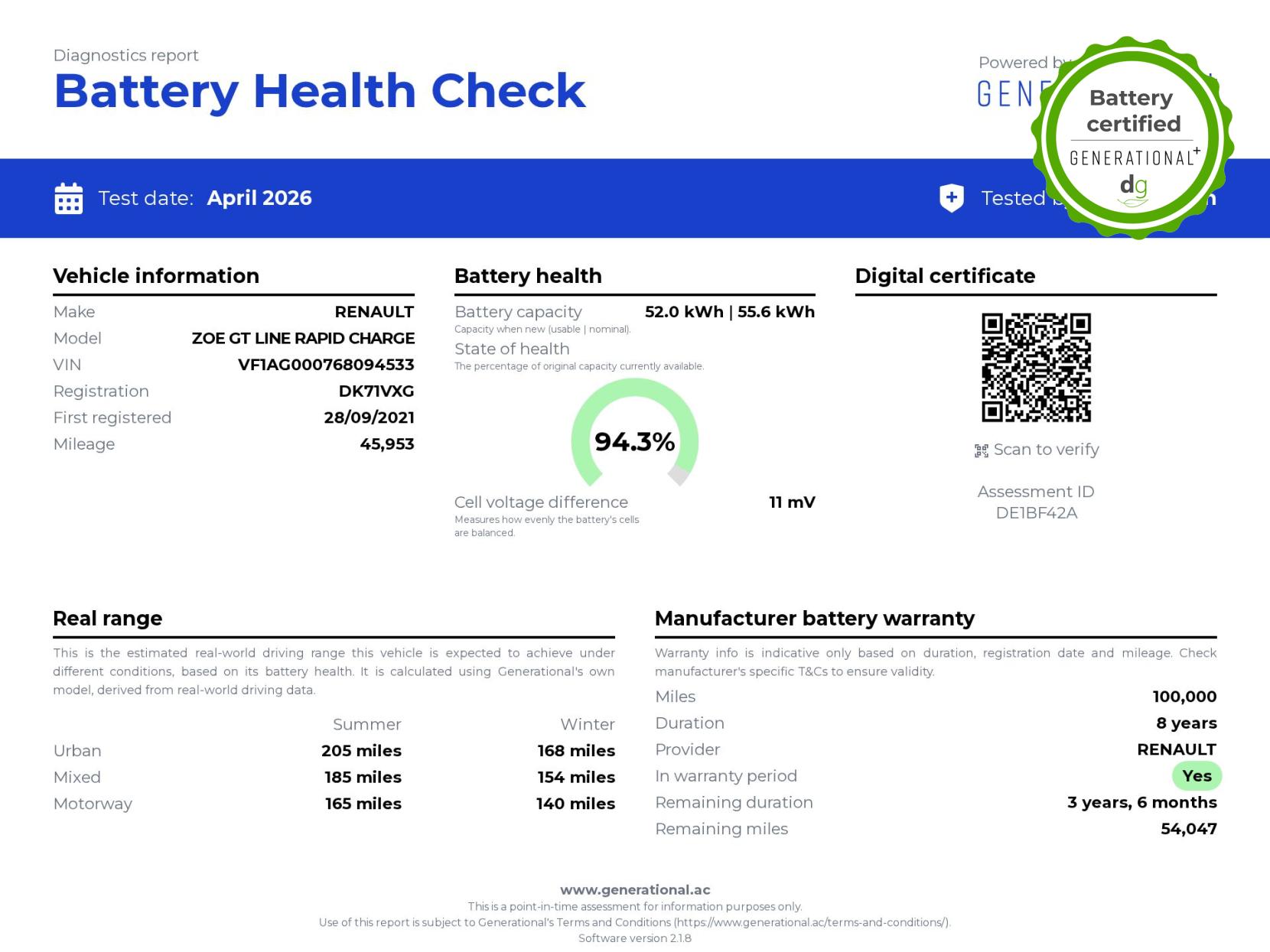The width and height of the screenshot is (1270, 952).
Task: Click the VIN number value
Action: click(x=326, y=365)
